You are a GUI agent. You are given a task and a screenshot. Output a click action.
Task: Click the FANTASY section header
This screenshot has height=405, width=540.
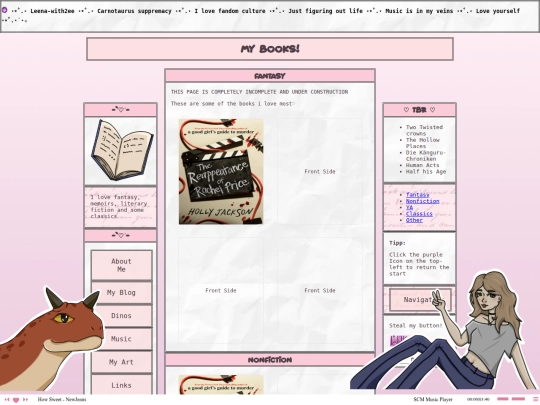270,76
